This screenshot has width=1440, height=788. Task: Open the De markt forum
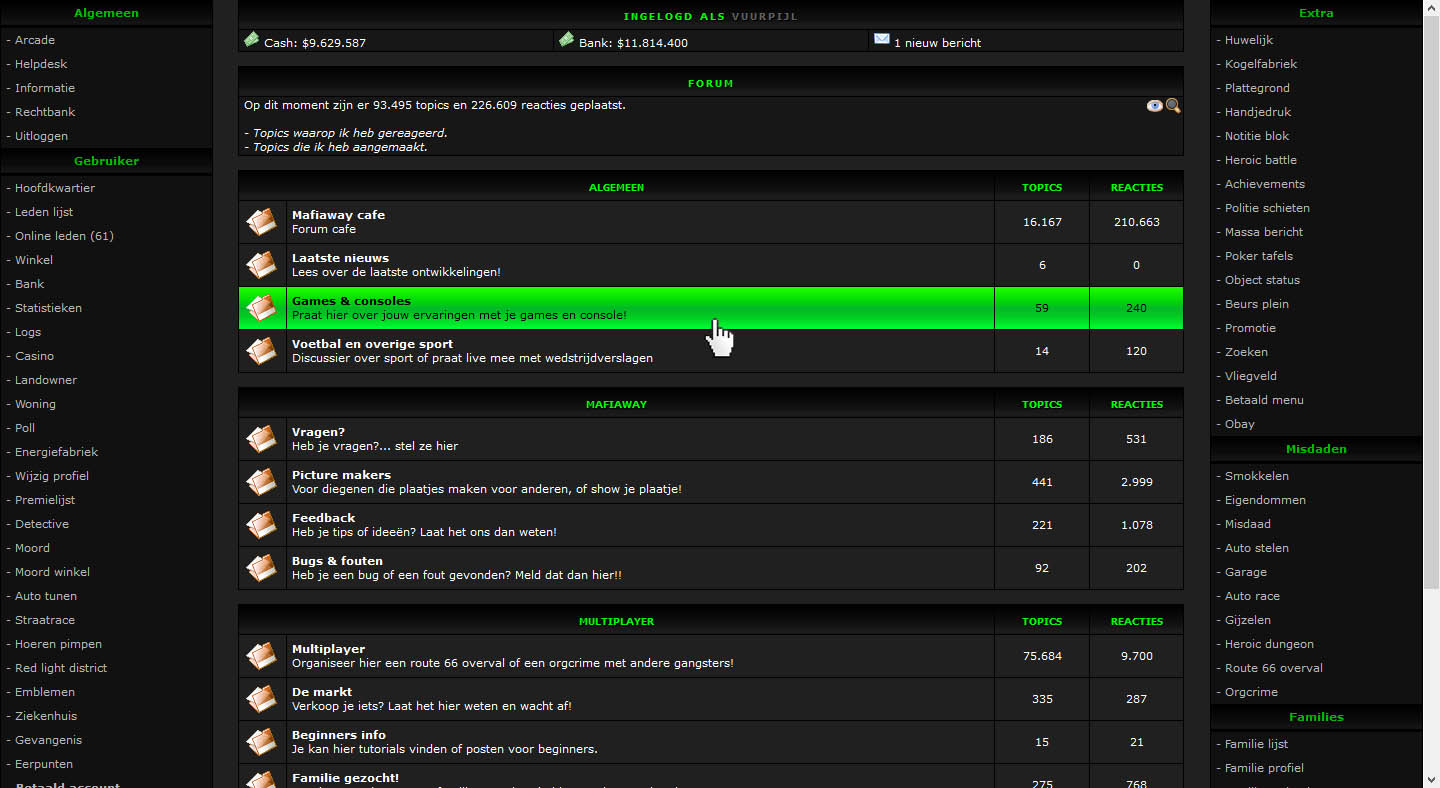(322, 692)
